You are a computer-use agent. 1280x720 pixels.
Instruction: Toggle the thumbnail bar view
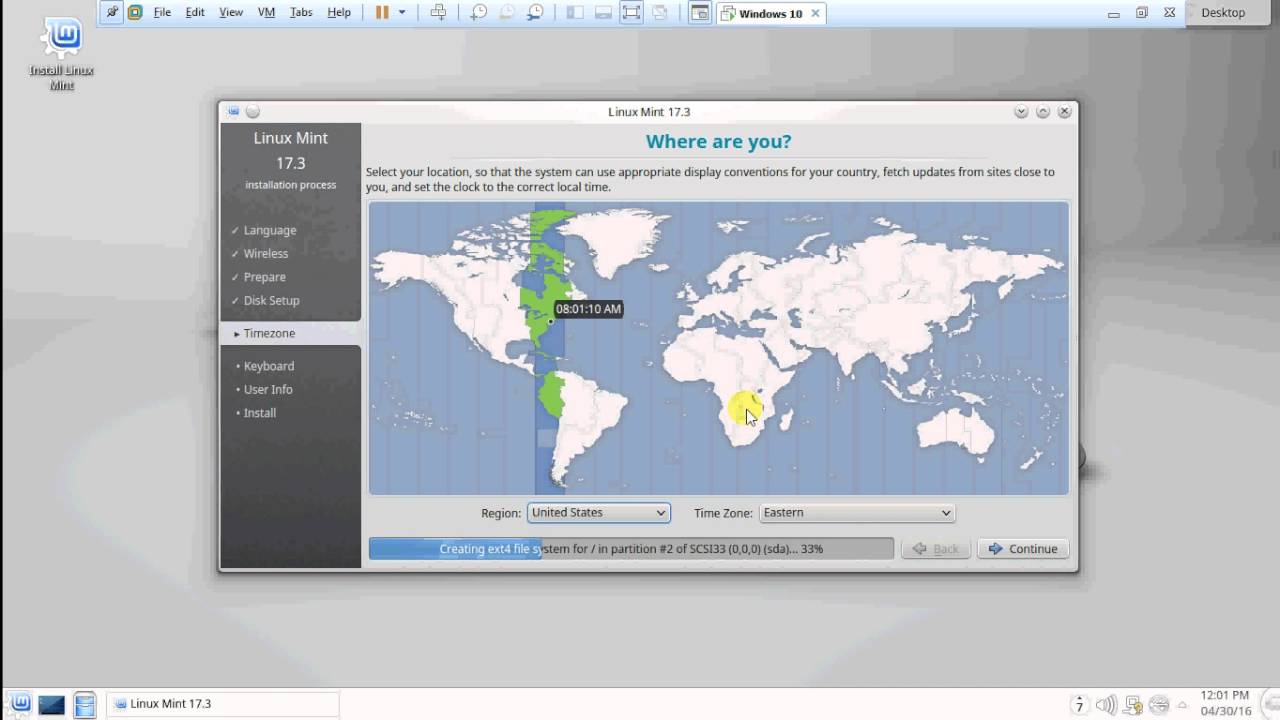coord(603,13)
